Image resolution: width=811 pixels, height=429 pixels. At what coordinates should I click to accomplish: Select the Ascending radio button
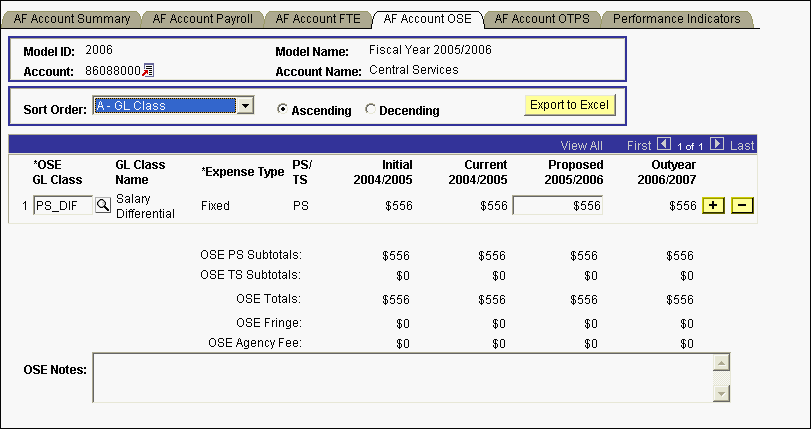point(283,109)
